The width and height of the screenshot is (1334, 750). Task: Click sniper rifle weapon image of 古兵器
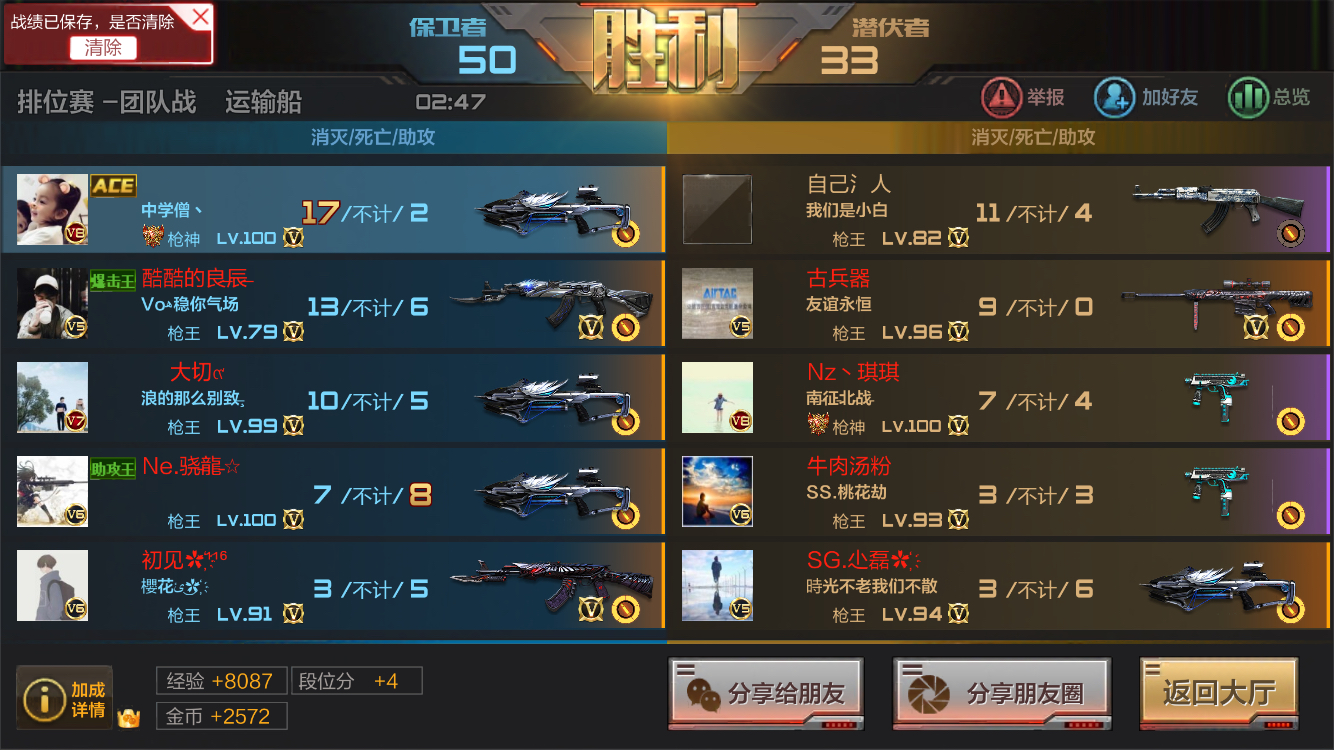click(1216, 296)
